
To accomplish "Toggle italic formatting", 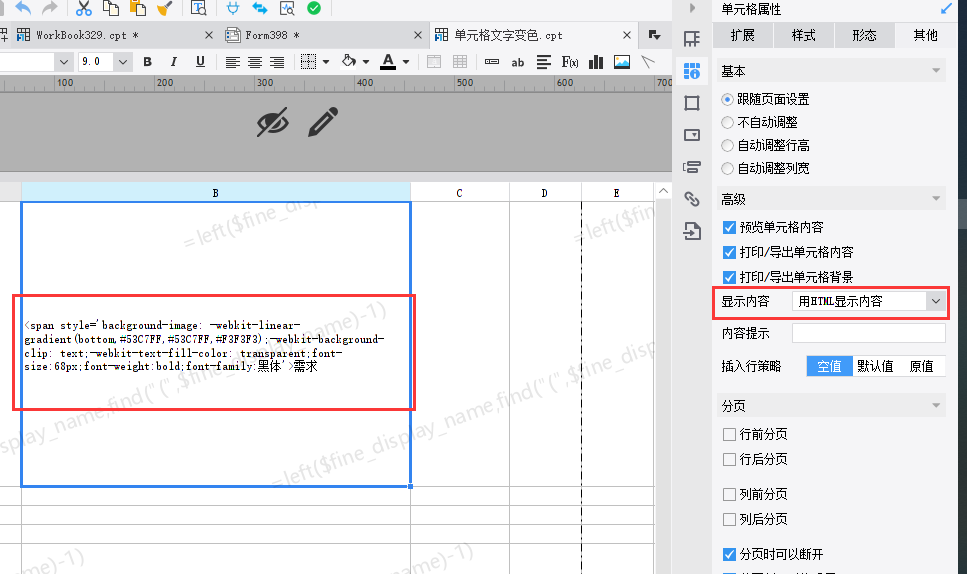I will pos(174,62).
